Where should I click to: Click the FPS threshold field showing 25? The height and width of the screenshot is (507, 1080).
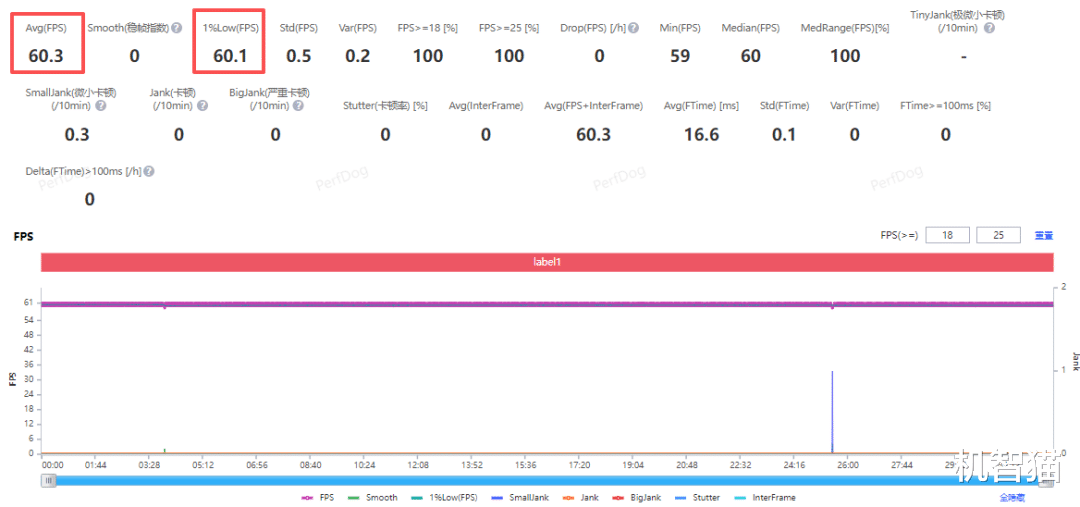pos(999,235)
